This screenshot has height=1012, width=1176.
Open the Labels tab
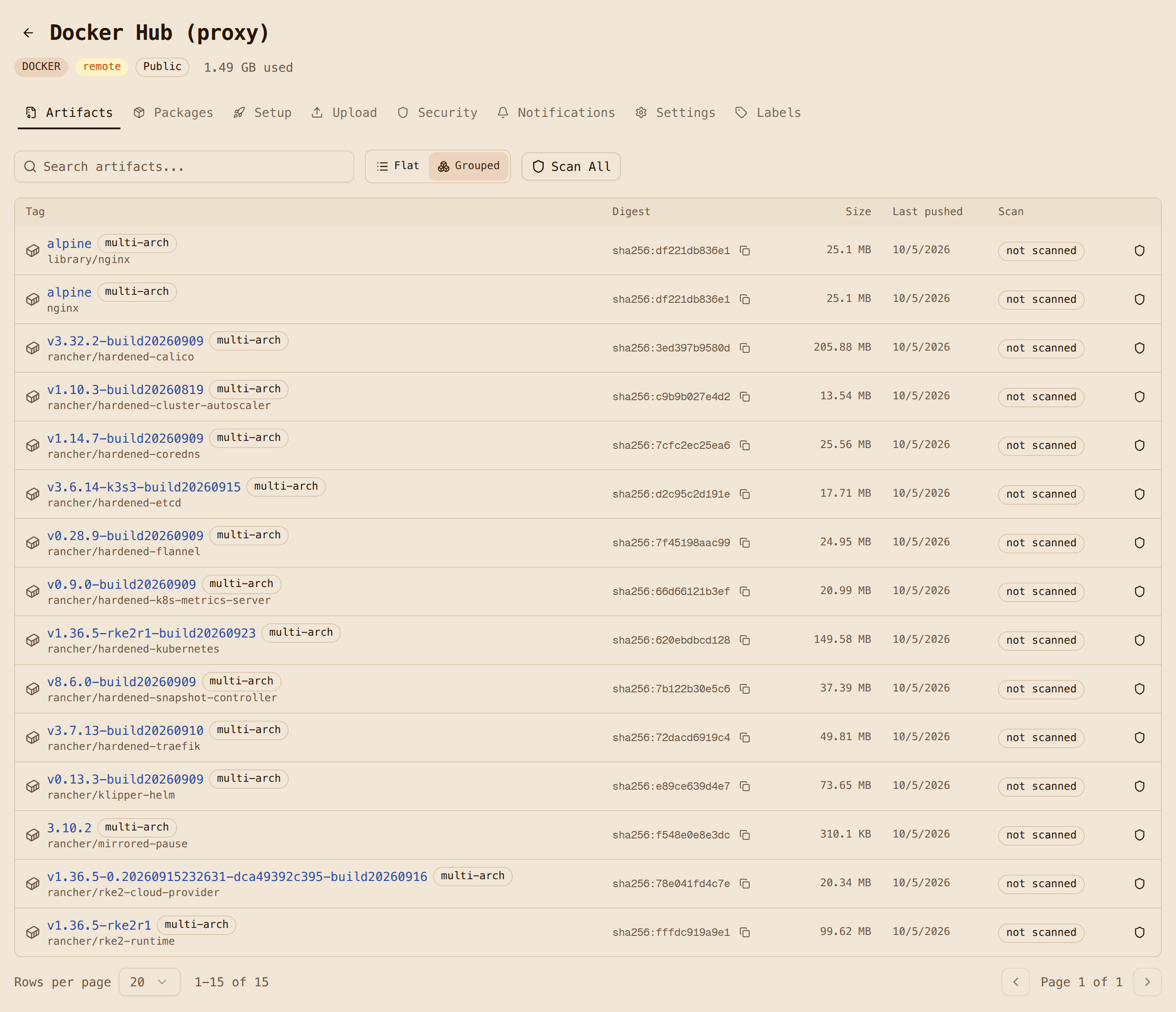768,113
